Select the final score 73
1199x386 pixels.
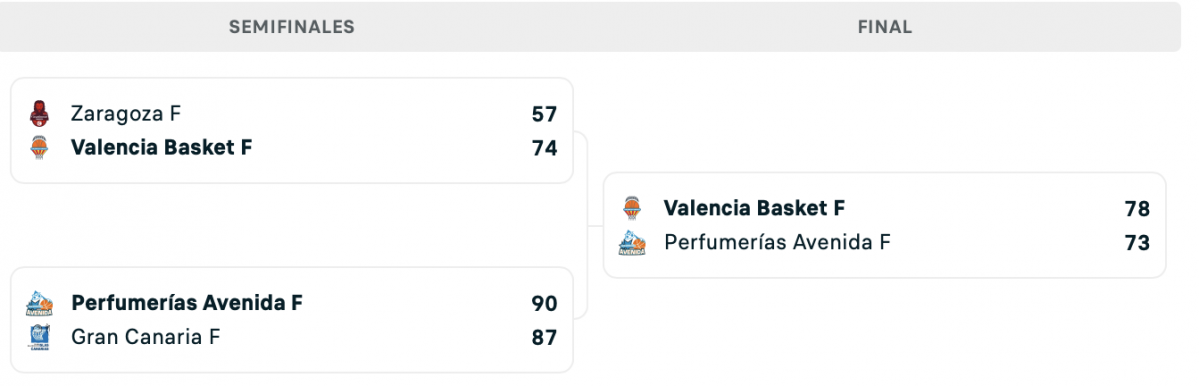(x=1137, y=243)
